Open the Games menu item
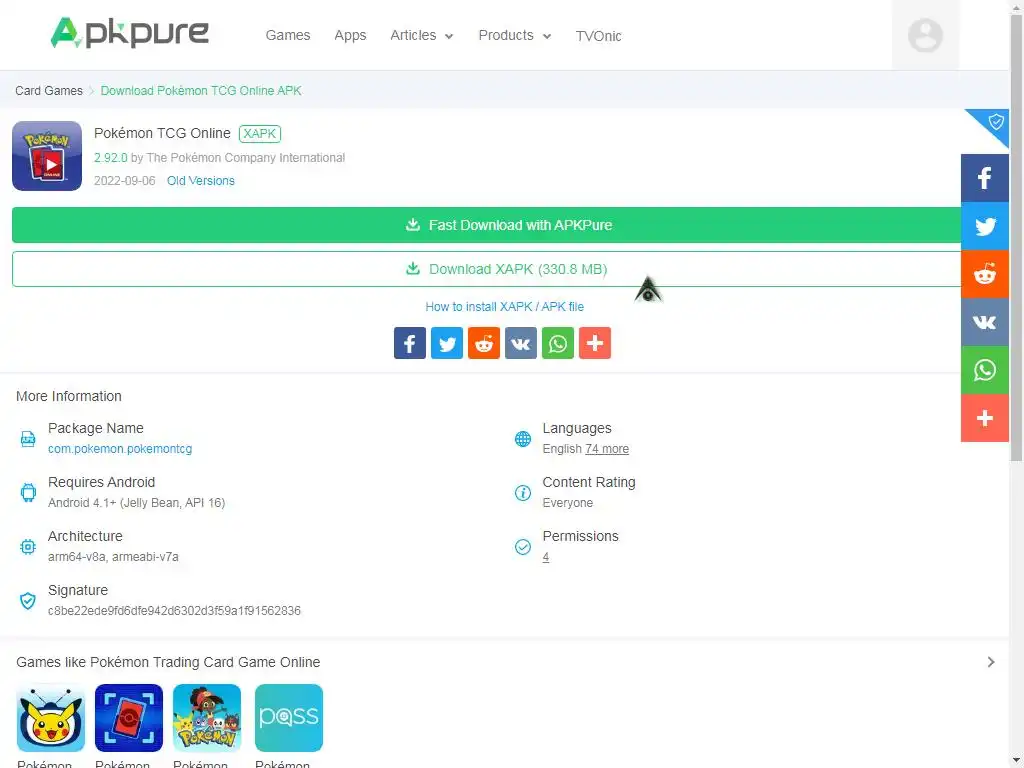 [287, 35]
